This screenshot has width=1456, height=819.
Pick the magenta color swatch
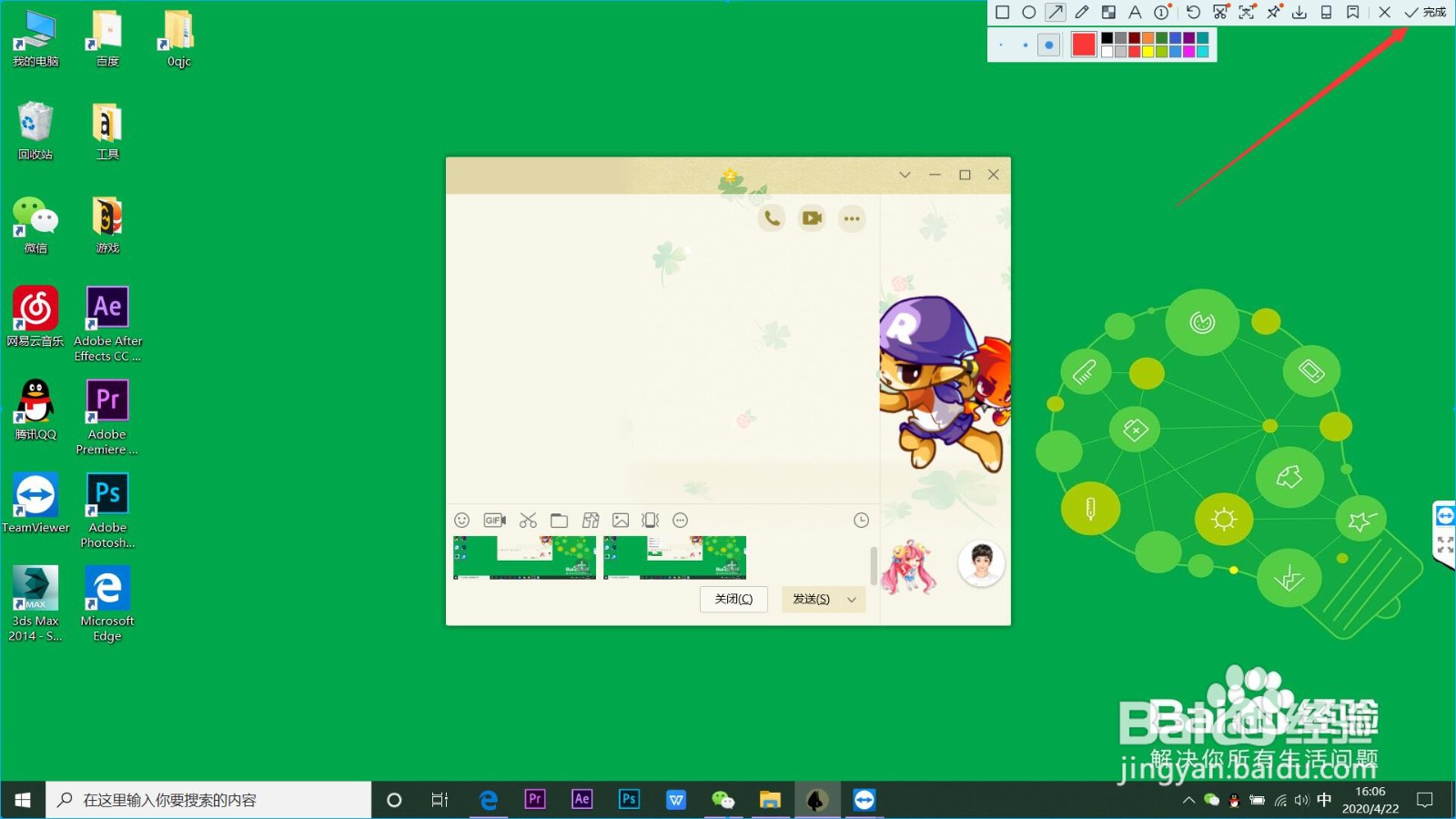pos(1189,52)
